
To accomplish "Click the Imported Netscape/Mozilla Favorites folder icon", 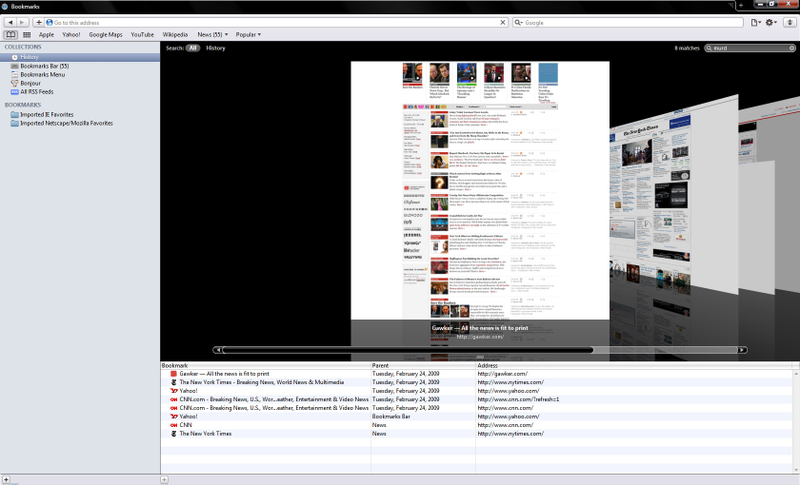I will [15, 123].
